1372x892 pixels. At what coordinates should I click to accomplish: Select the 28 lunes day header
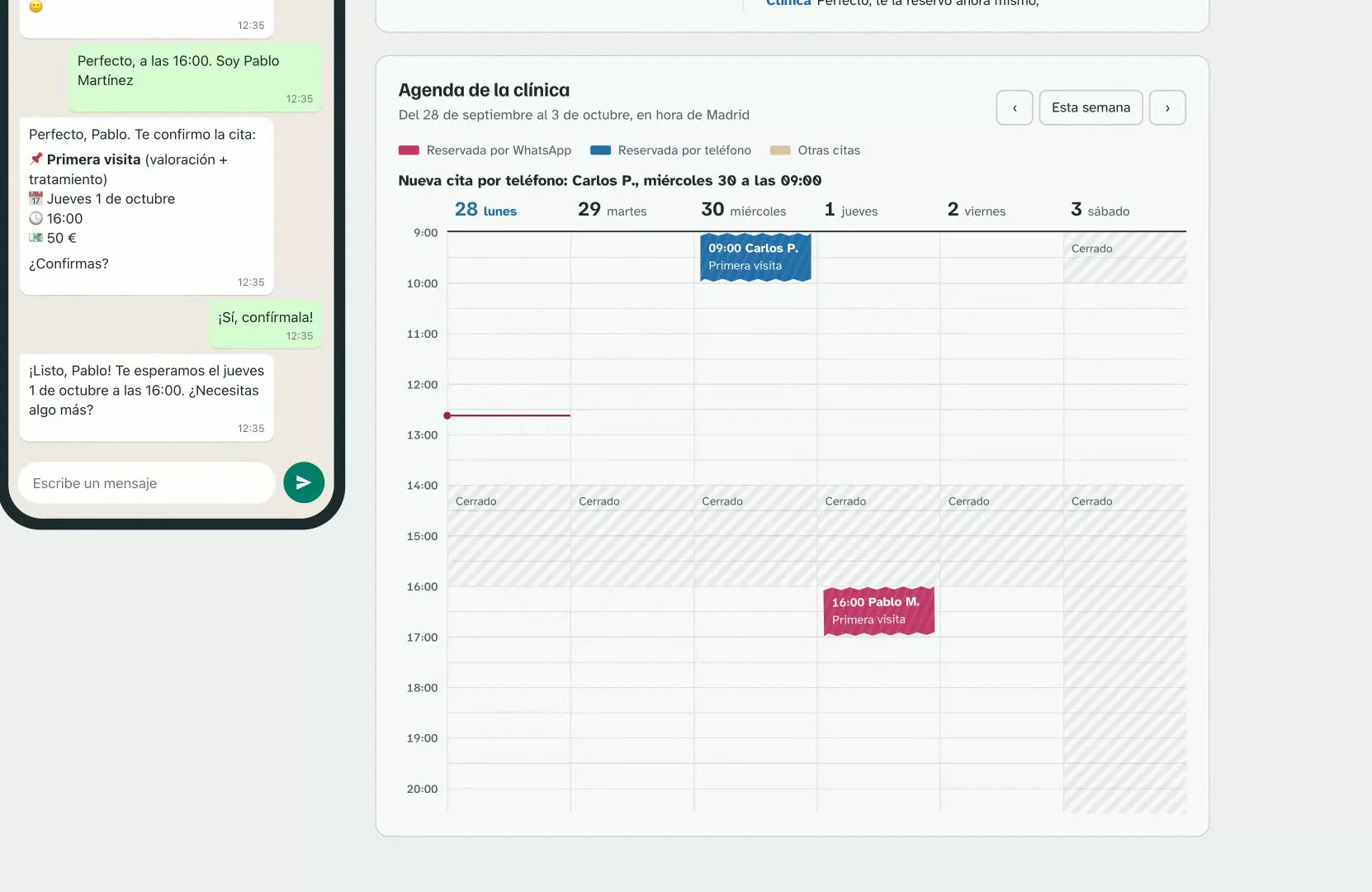485,210
